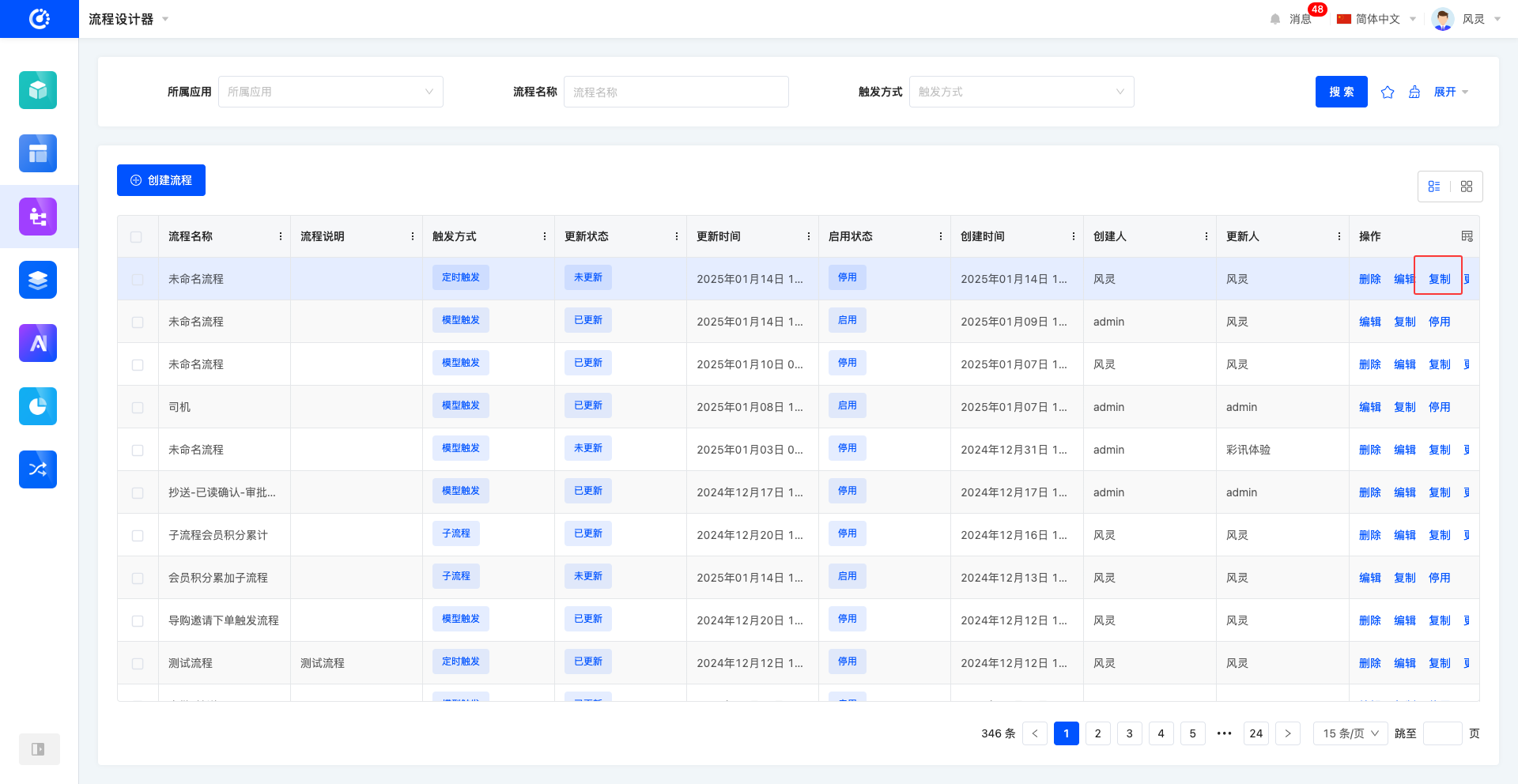Click the star favorite icon beside search button
Image resolution: width=1518 pixels, height=784 pixels.
[x=1388, y=92]
